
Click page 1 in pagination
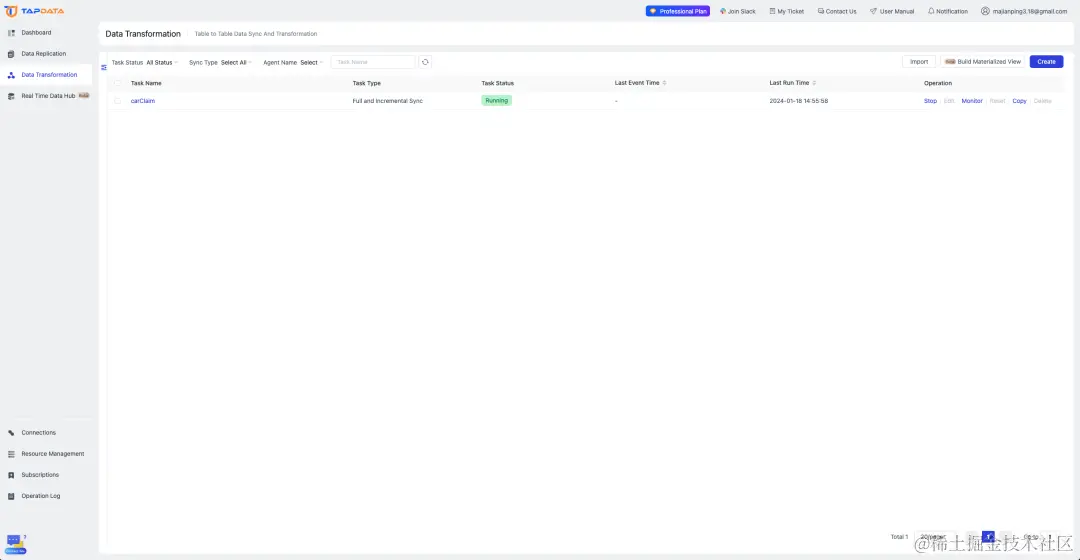coord(988,537)
